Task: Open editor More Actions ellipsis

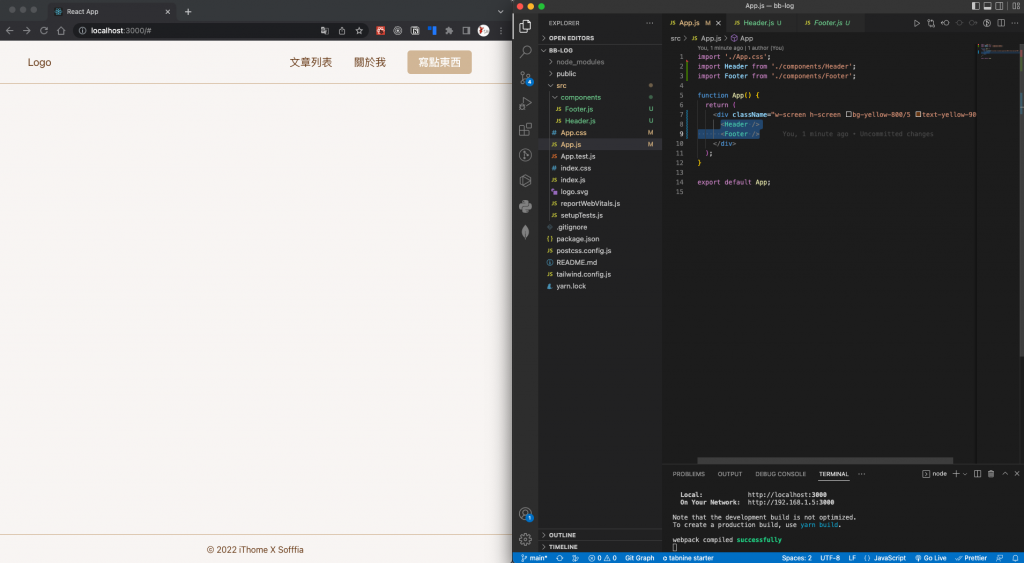Action: 1014,23
